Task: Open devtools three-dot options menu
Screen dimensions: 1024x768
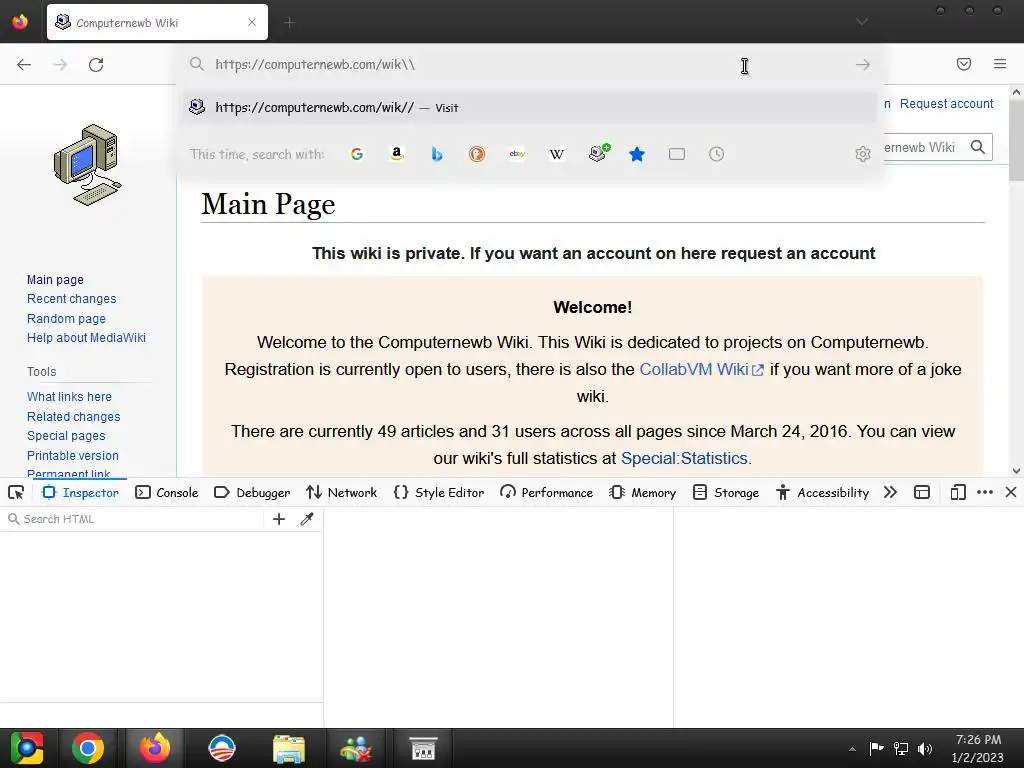Action: pos(985,492)
